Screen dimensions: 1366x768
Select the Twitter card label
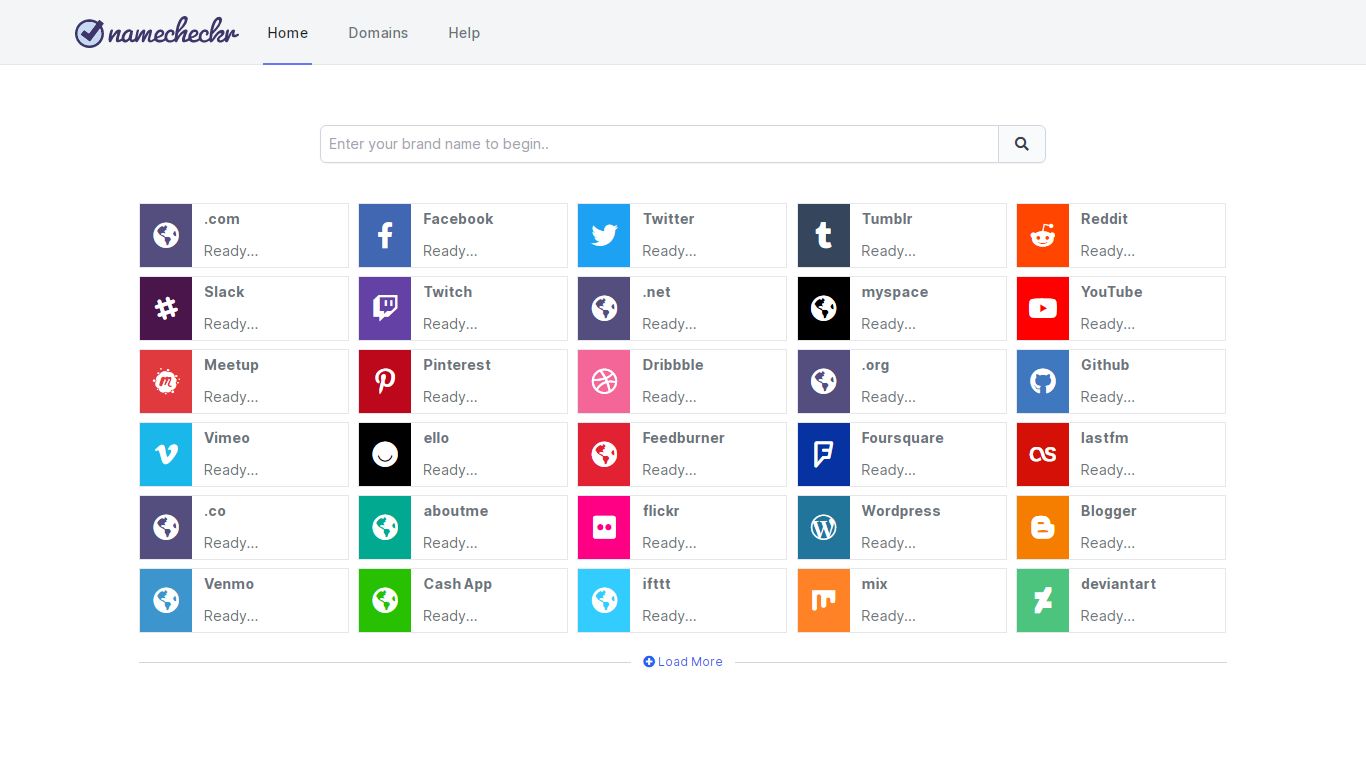point(668,219)
